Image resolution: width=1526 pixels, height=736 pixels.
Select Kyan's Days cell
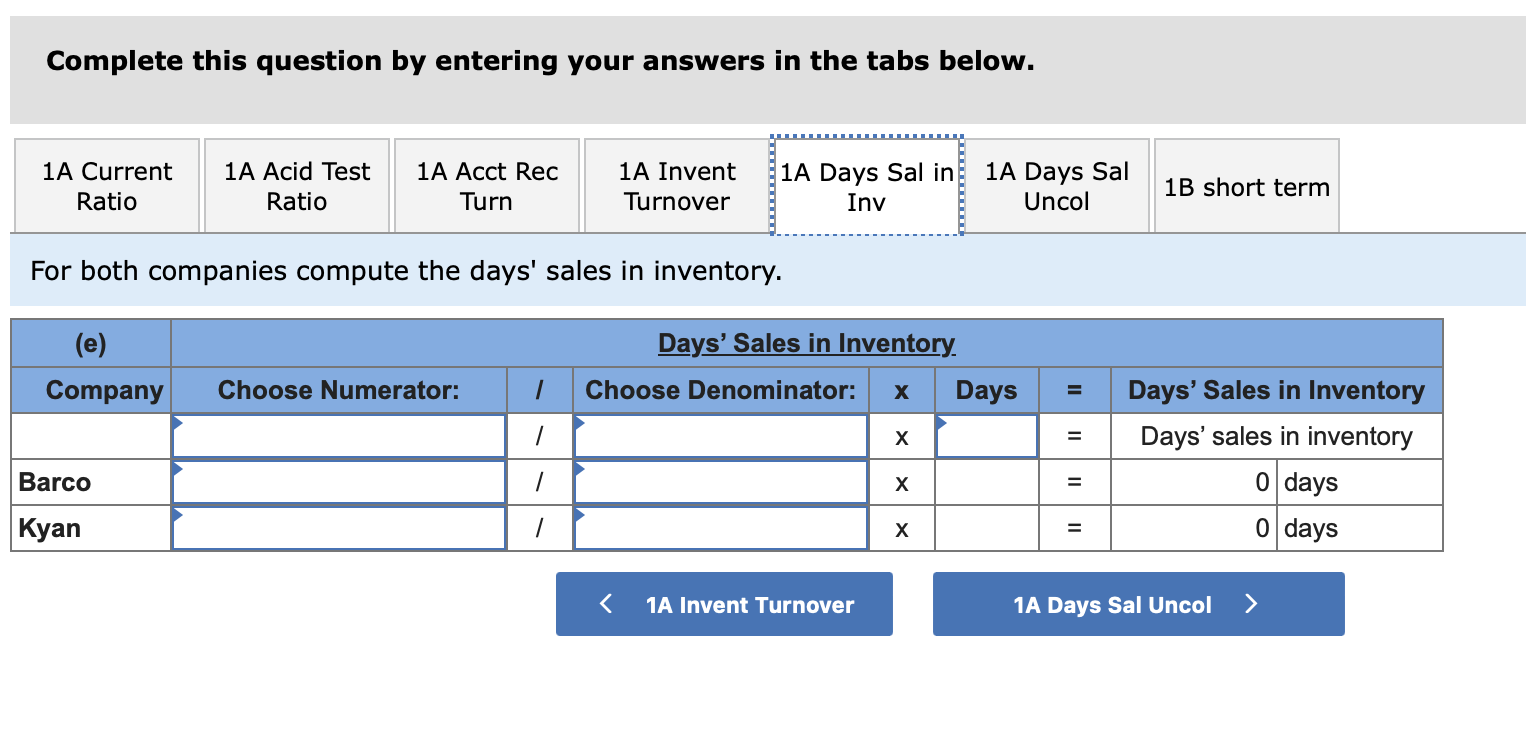(986, 527)
